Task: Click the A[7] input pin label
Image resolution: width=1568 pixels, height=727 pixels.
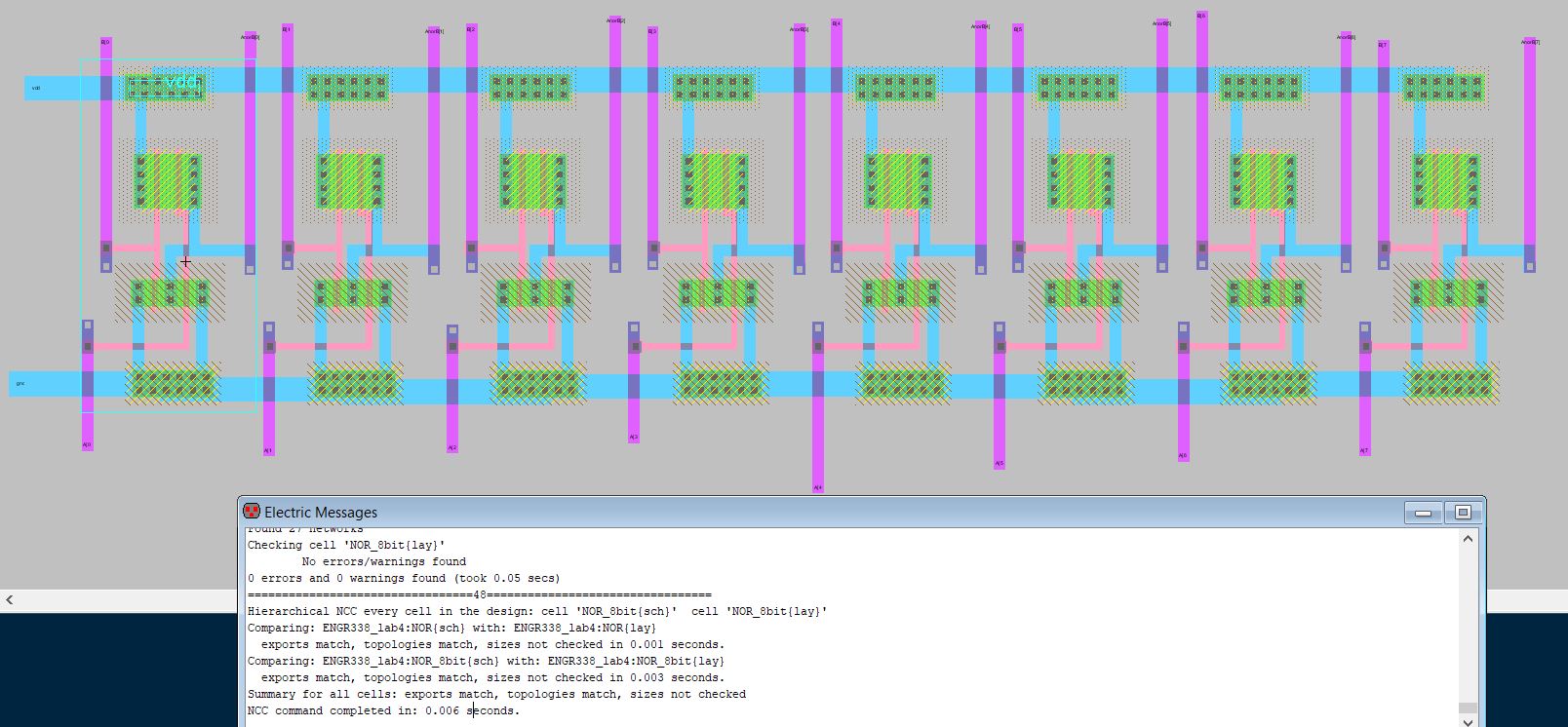Action: click(1364, 450)
